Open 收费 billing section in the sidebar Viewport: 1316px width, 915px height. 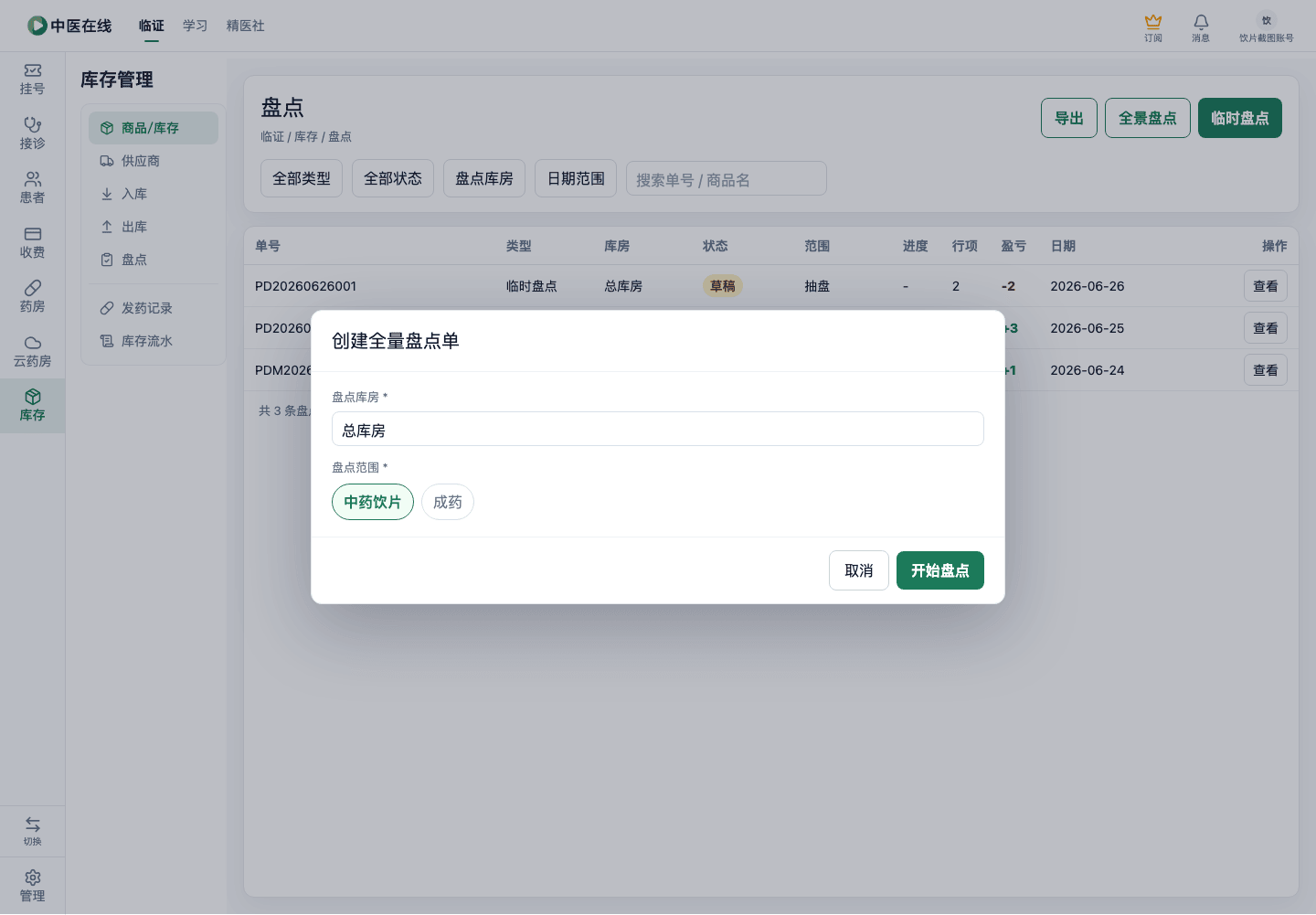[33, 243]
